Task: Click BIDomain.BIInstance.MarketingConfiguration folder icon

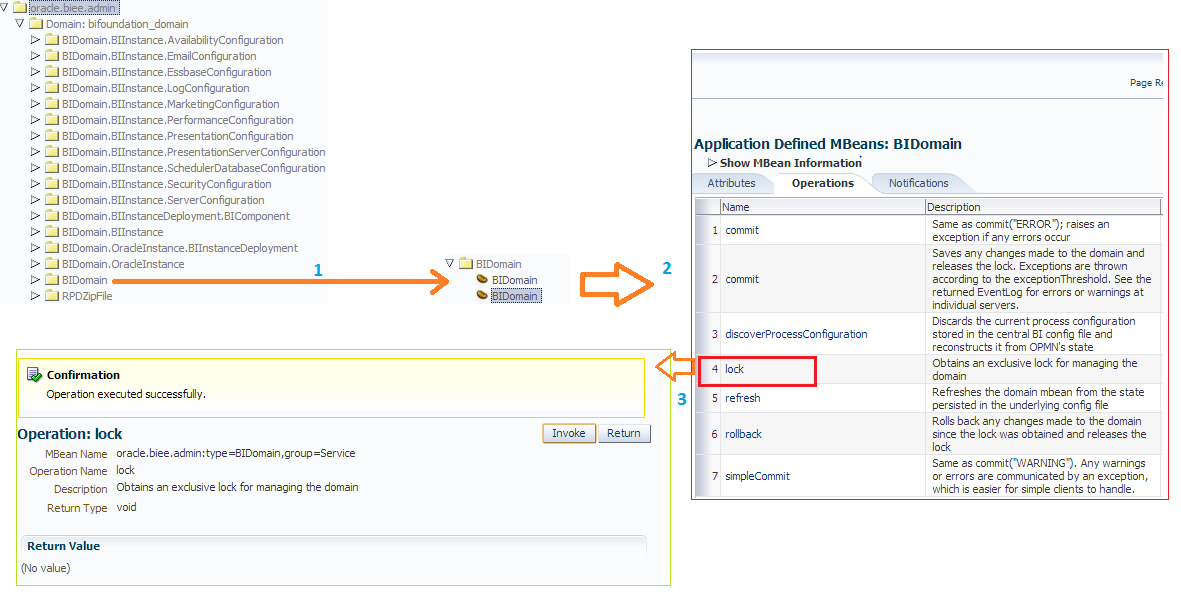Action: click(51, 104)
